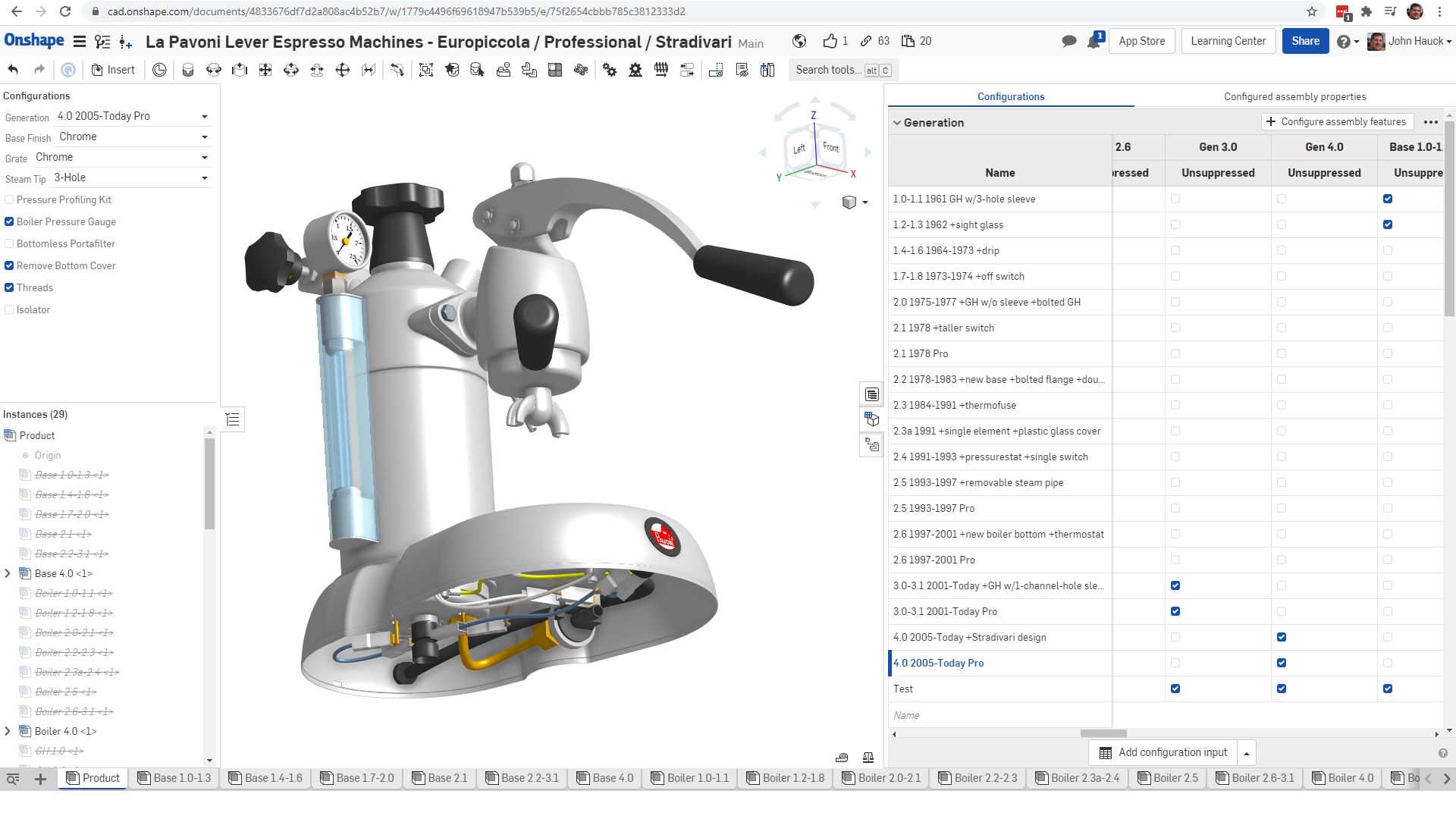Screen dimensions: 1456x819
Task: Click the new configuration Name field
Action: 999,715
